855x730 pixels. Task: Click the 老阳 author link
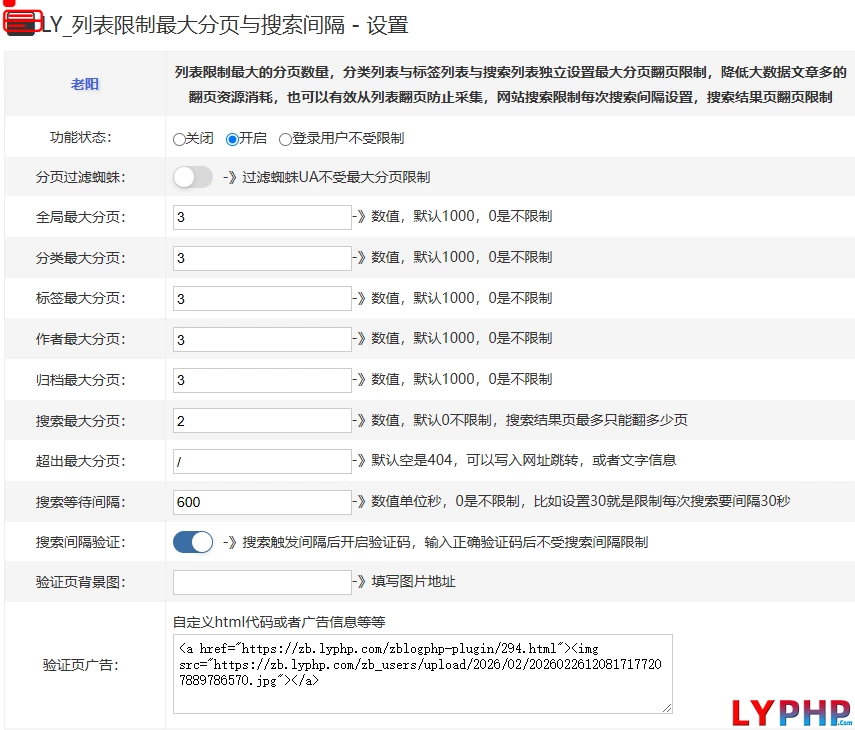click(85, 85)
